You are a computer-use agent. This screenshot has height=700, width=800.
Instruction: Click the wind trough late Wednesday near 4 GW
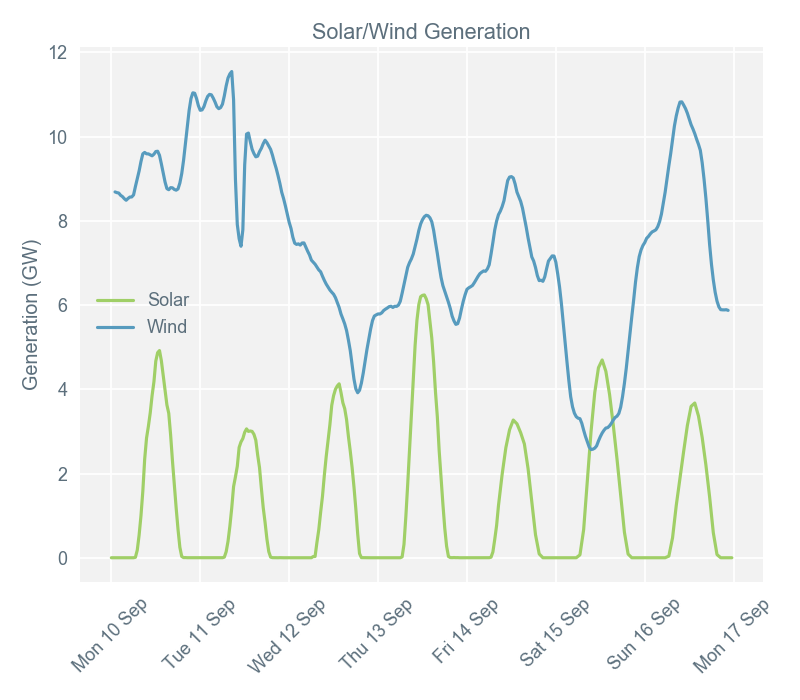coord(358,392)
